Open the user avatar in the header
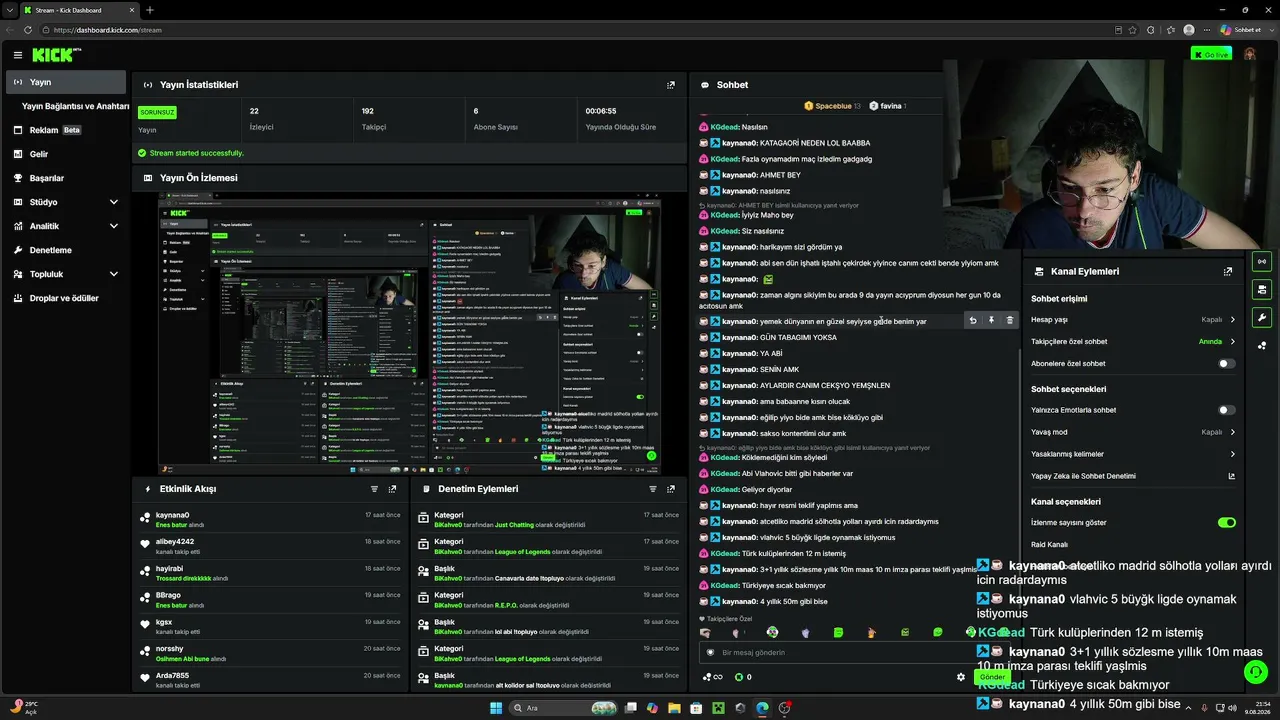Viewport: 1280px width, 720px height. tap(1250, 54)
